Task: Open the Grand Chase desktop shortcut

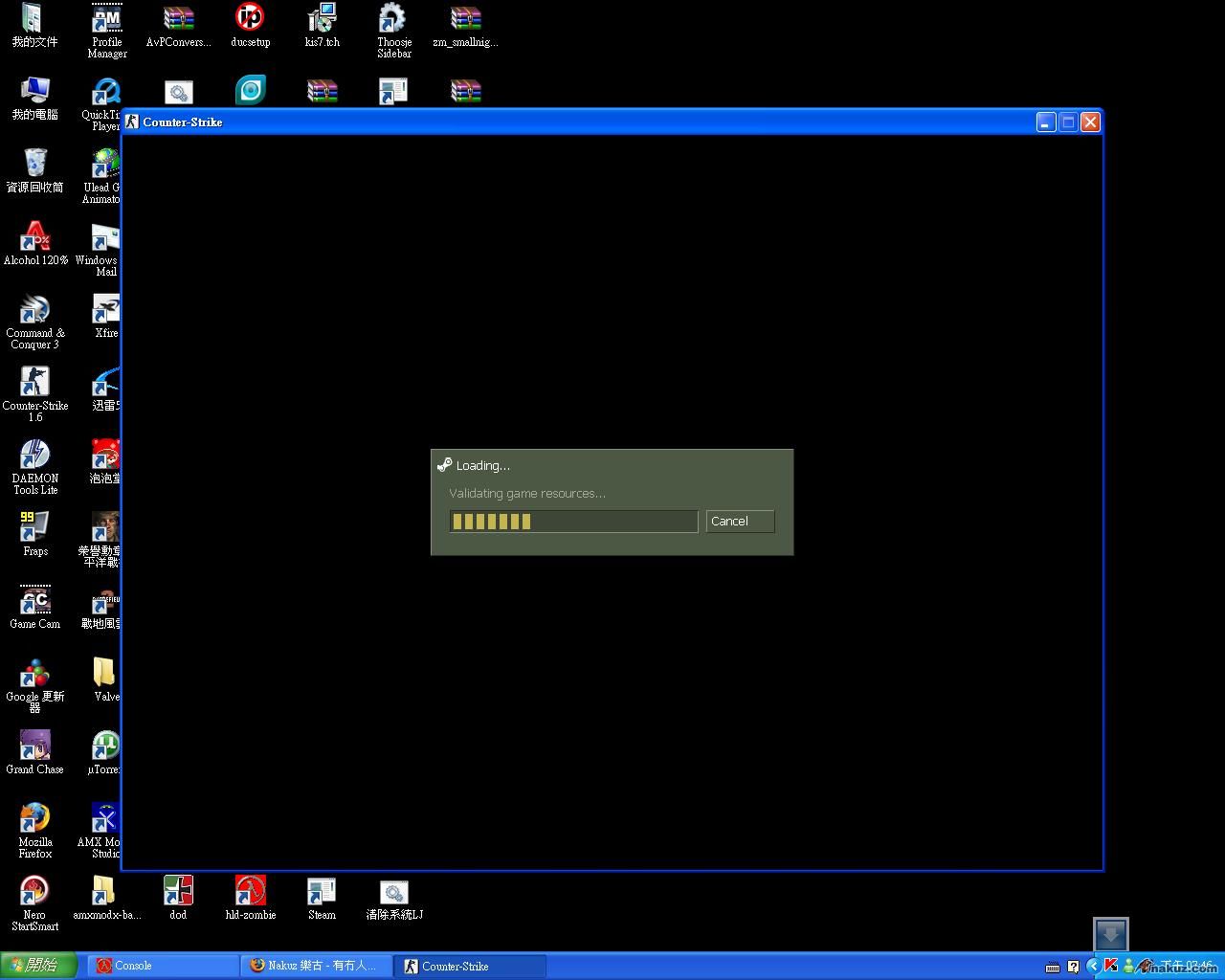Action: pyautogui.click(x=35, y=746)
